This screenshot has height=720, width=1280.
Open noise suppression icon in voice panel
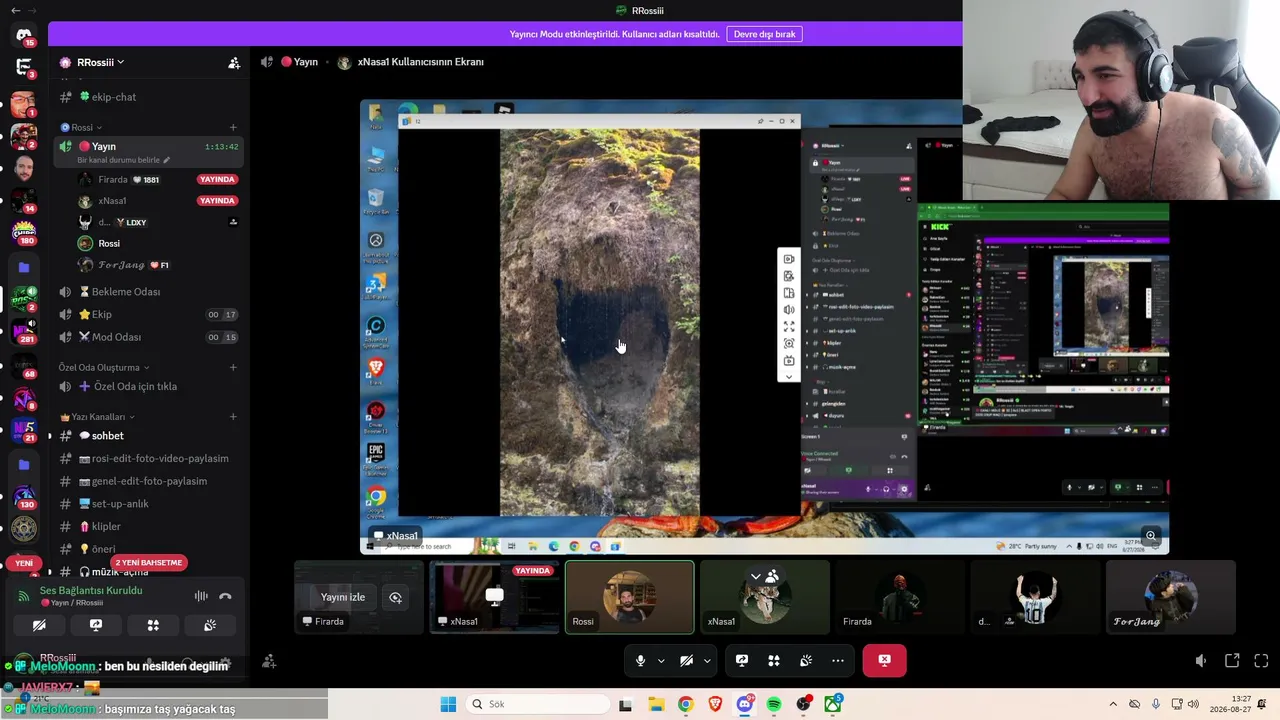[201, 596]
